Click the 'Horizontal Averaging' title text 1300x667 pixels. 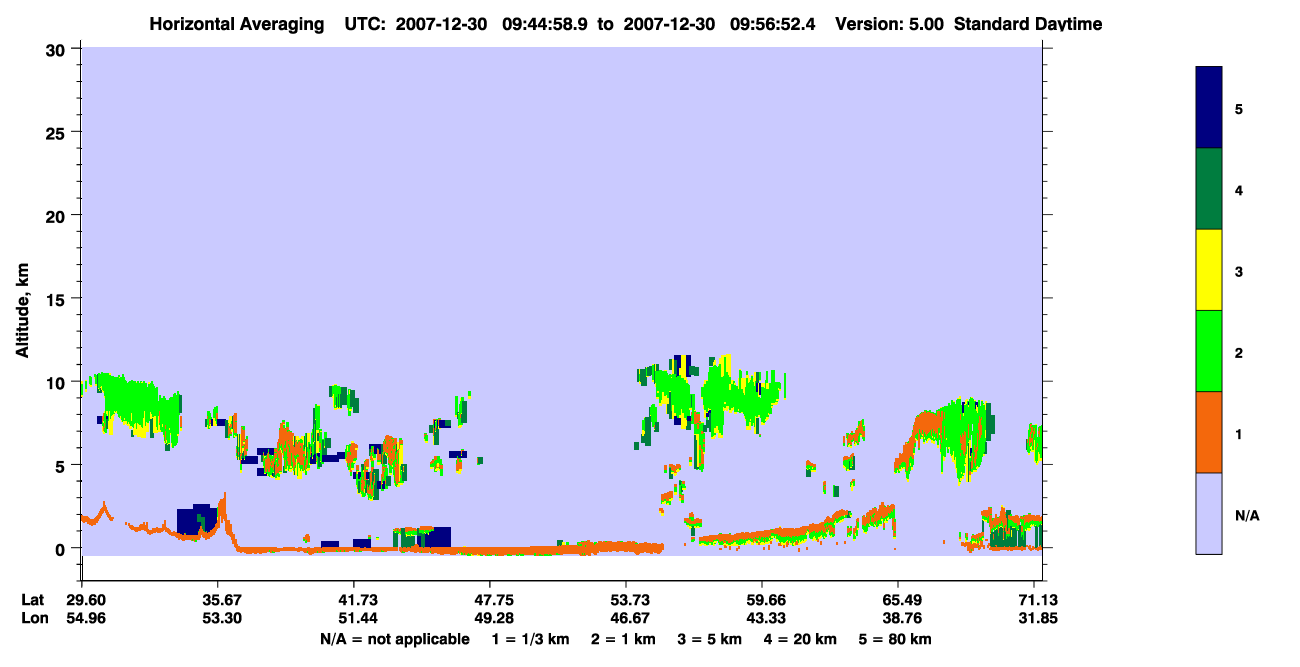[x=237, y=24]
